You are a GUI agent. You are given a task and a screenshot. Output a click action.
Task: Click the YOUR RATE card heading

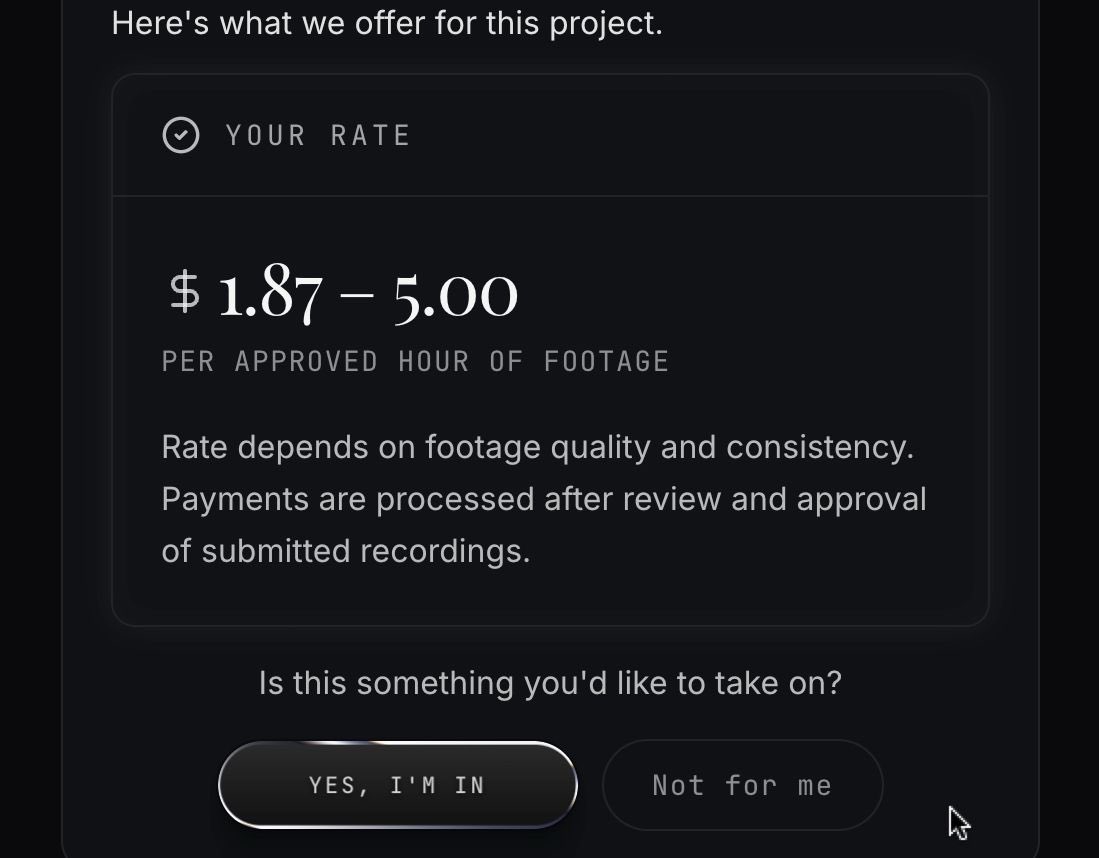(x=318, y=135)
